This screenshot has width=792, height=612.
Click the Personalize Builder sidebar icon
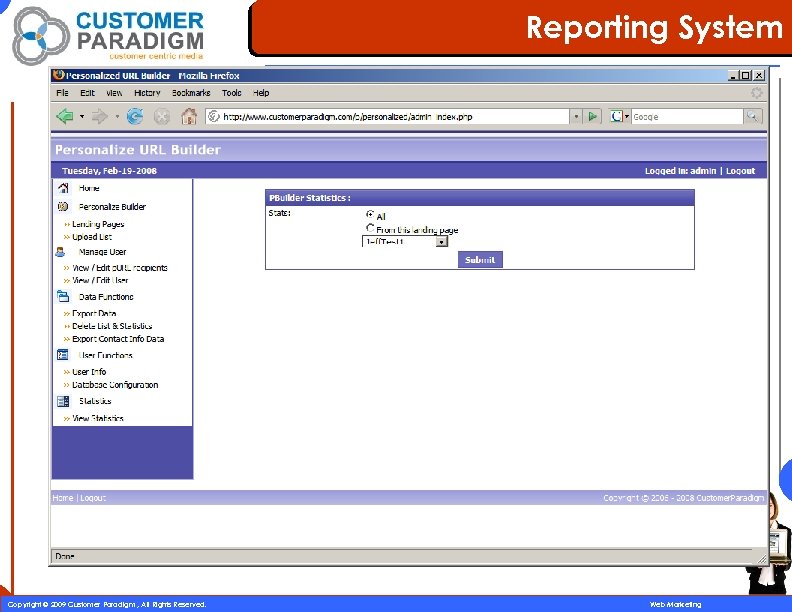tap(63, 206)
